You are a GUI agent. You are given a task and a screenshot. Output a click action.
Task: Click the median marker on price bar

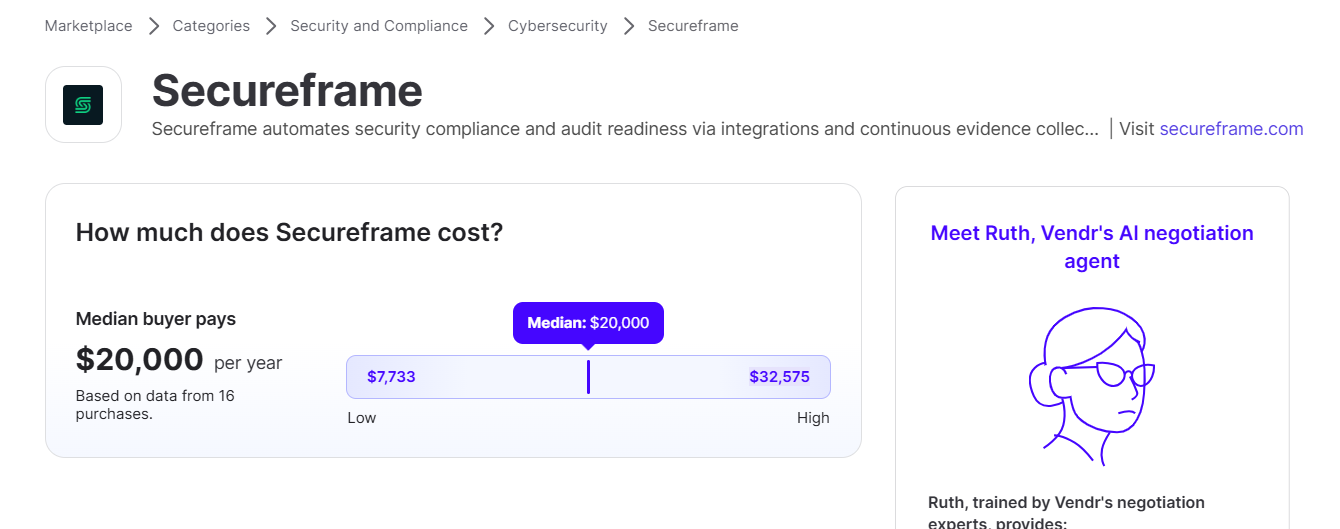[588, 377]
